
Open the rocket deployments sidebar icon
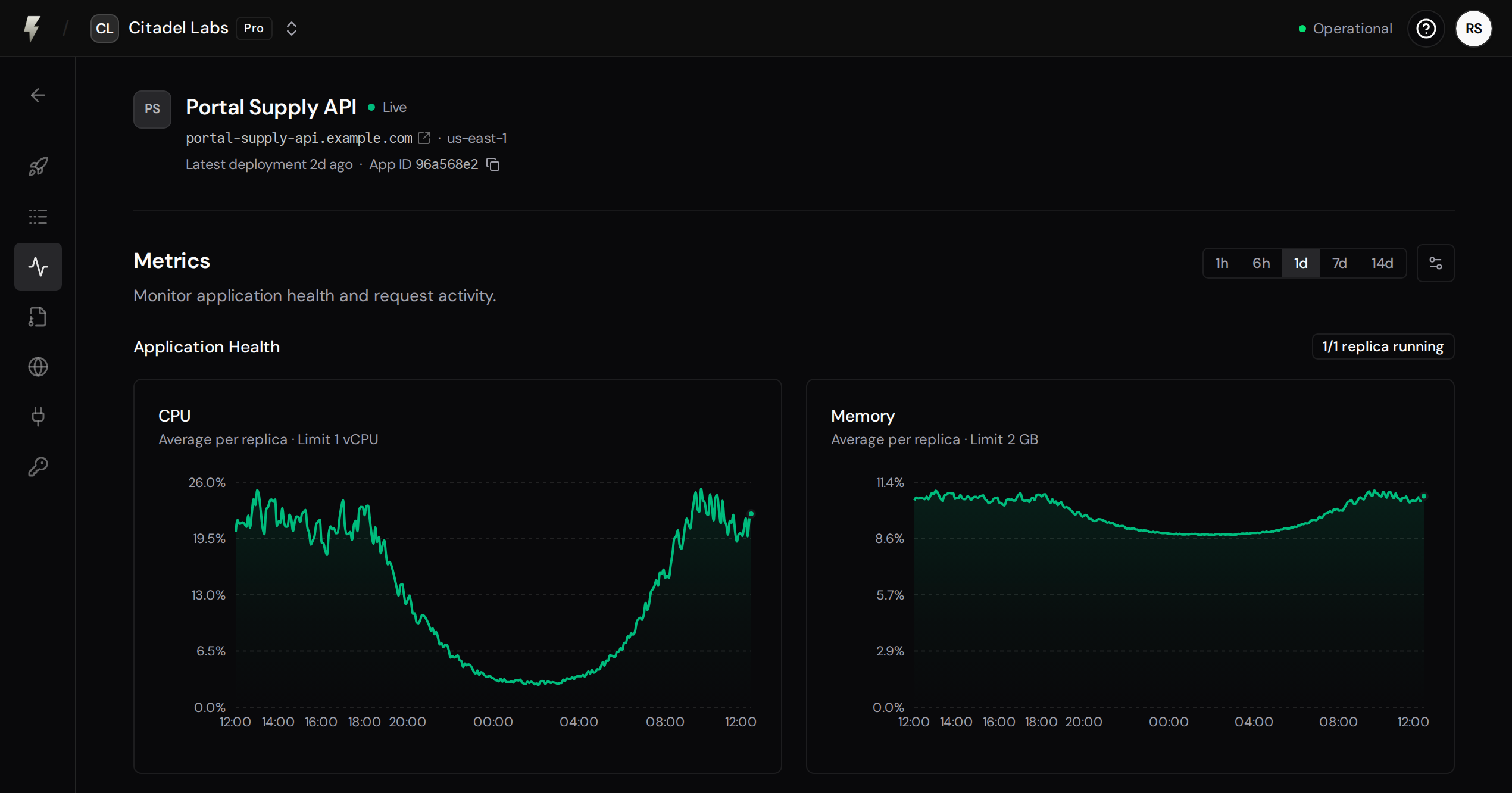coord(38,167)
